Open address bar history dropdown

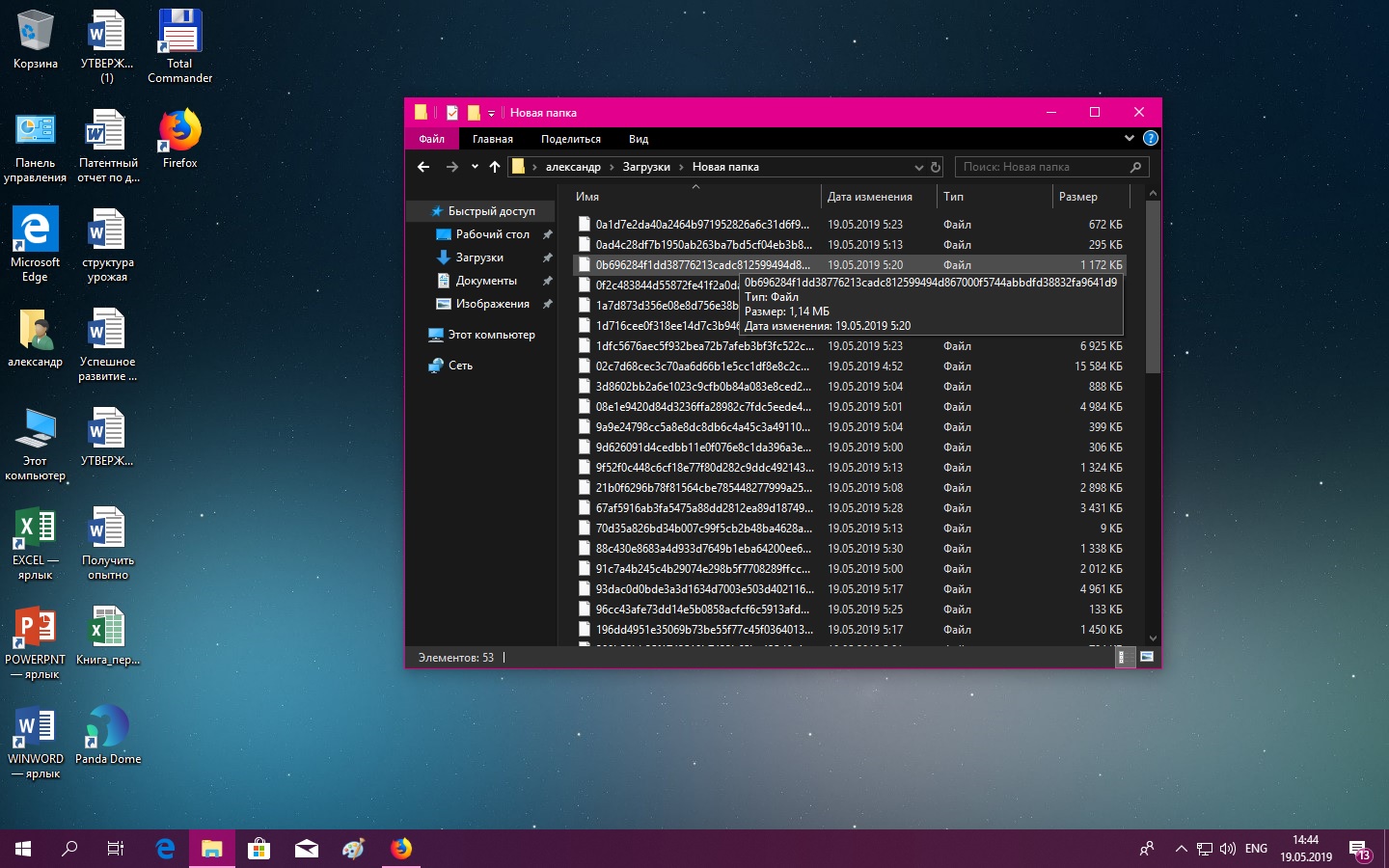918,167
